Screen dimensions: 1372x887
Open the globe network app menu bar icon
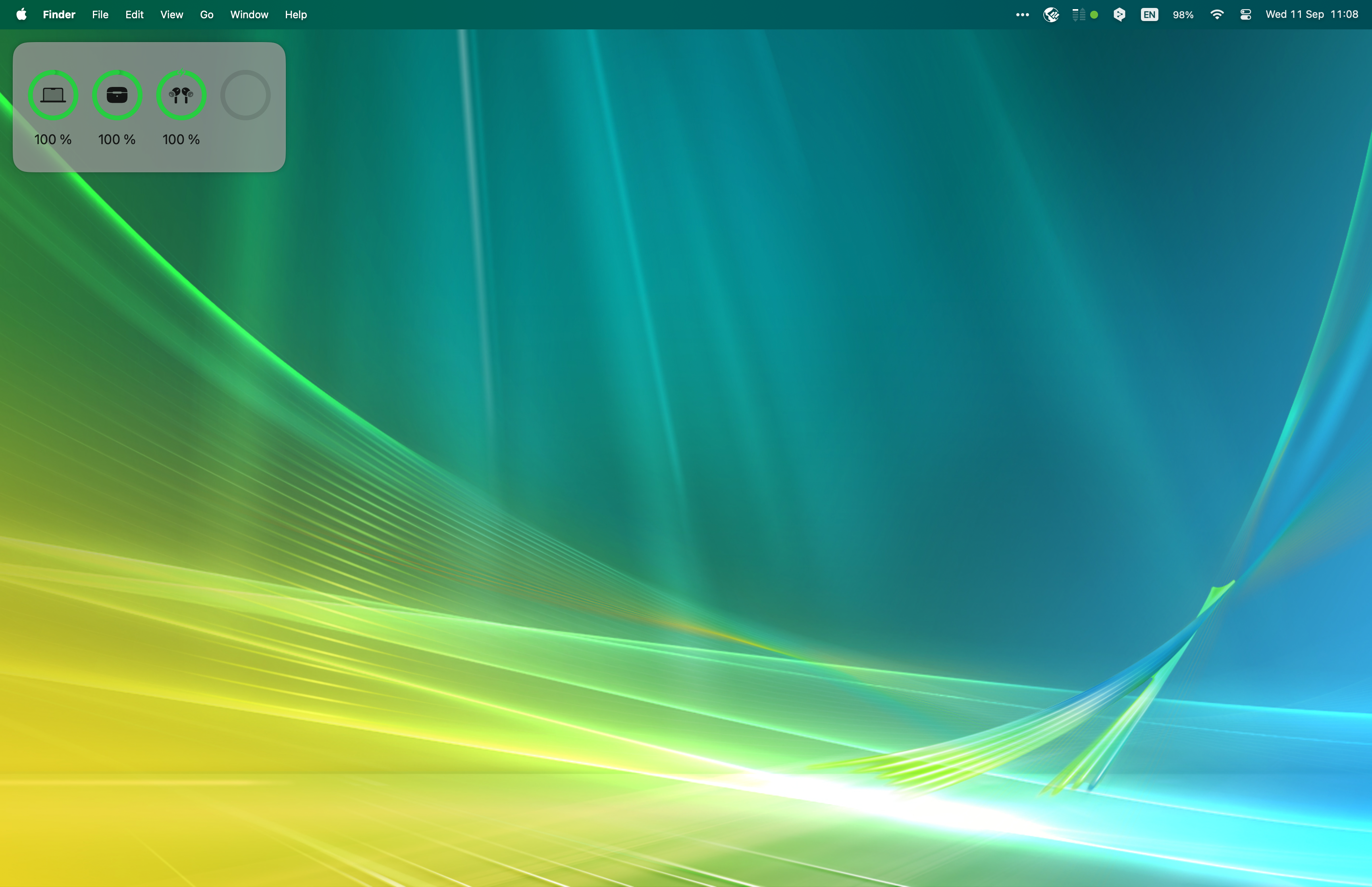point(1051,15)
